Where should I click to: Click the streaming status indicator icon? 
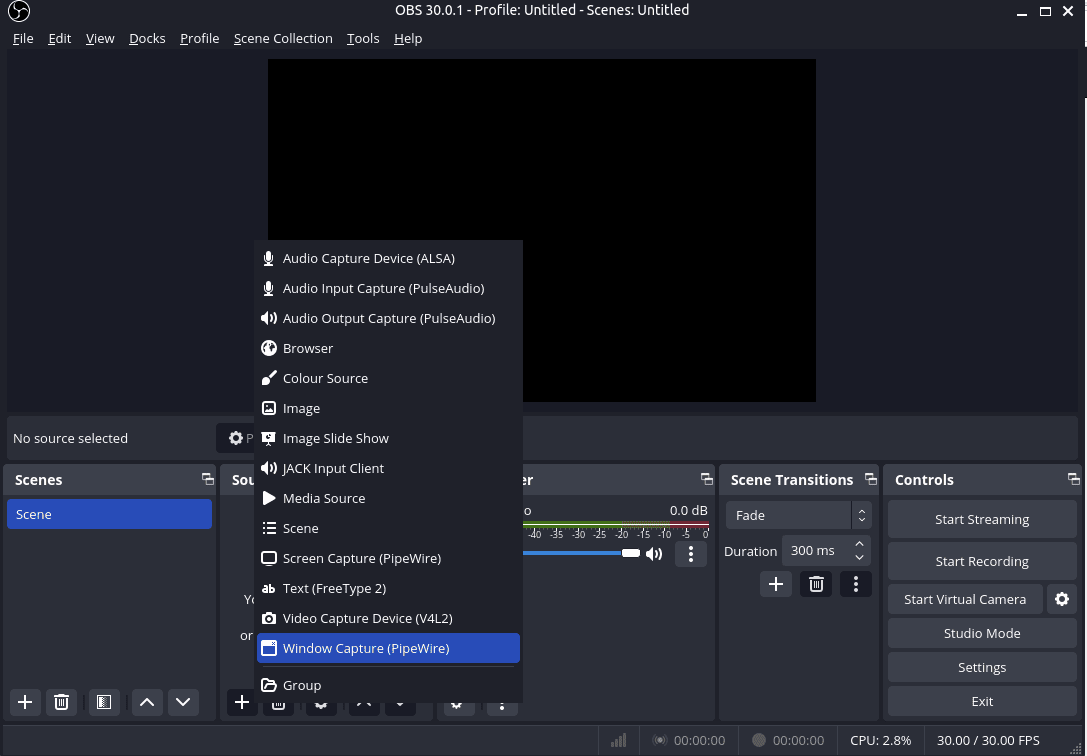tap(660, 741)
